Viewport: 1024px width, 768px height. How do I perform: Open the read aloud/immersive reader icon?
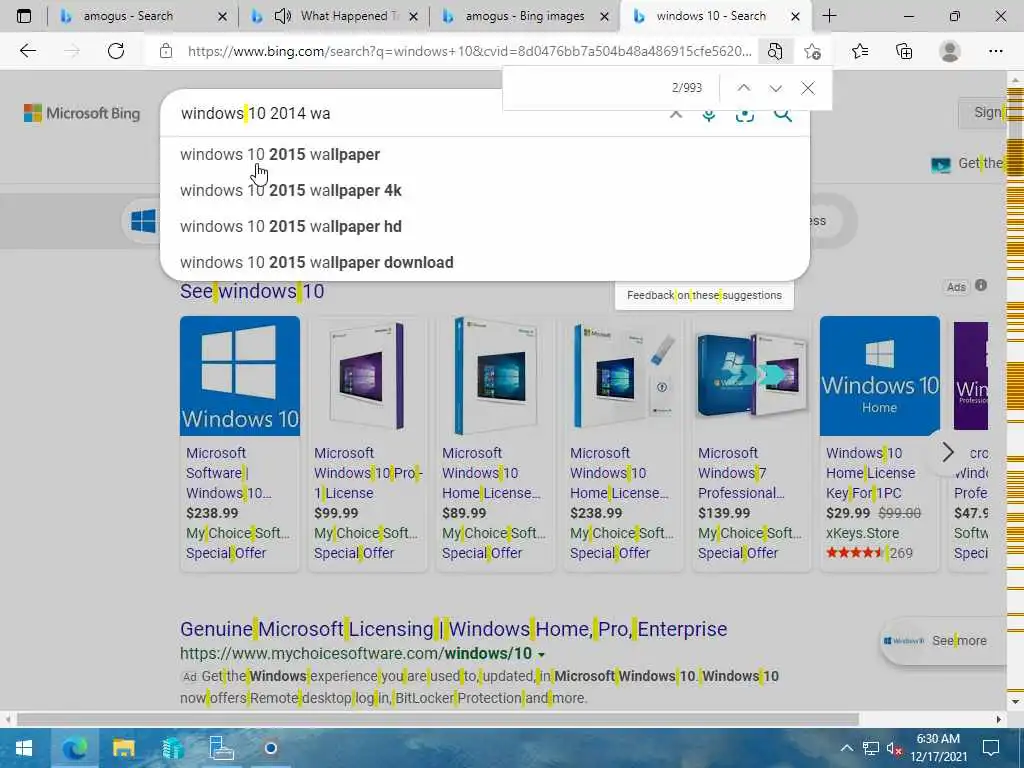click(775, 51)
